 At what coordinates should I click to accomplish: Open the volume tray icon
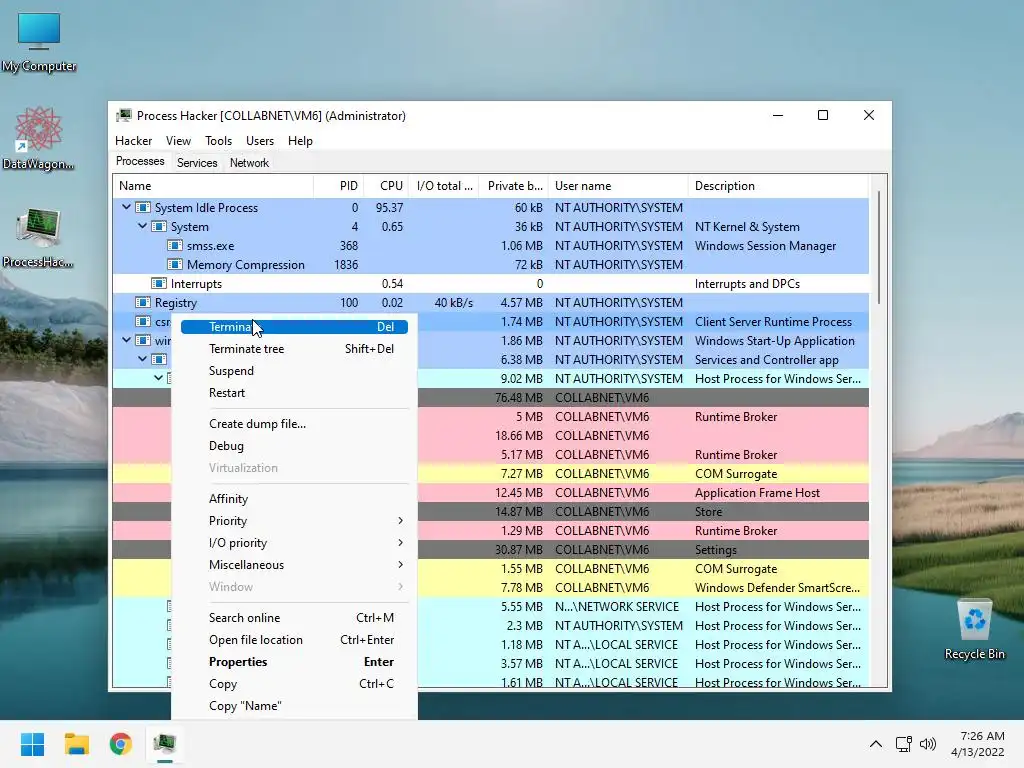(927, 744)
